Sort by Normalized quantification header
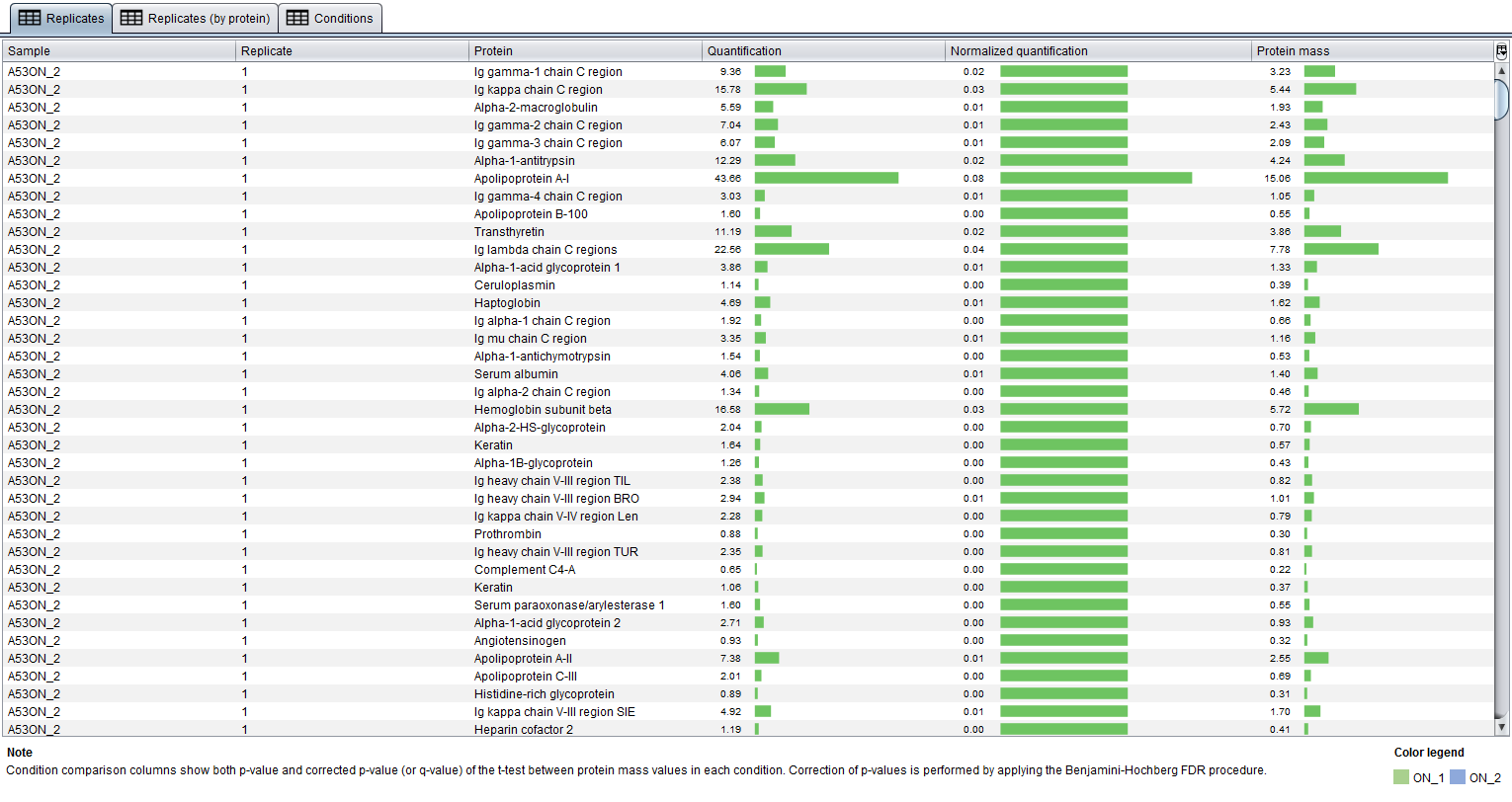Screen dimensions: 1512x802 (x=1097, y=51)
